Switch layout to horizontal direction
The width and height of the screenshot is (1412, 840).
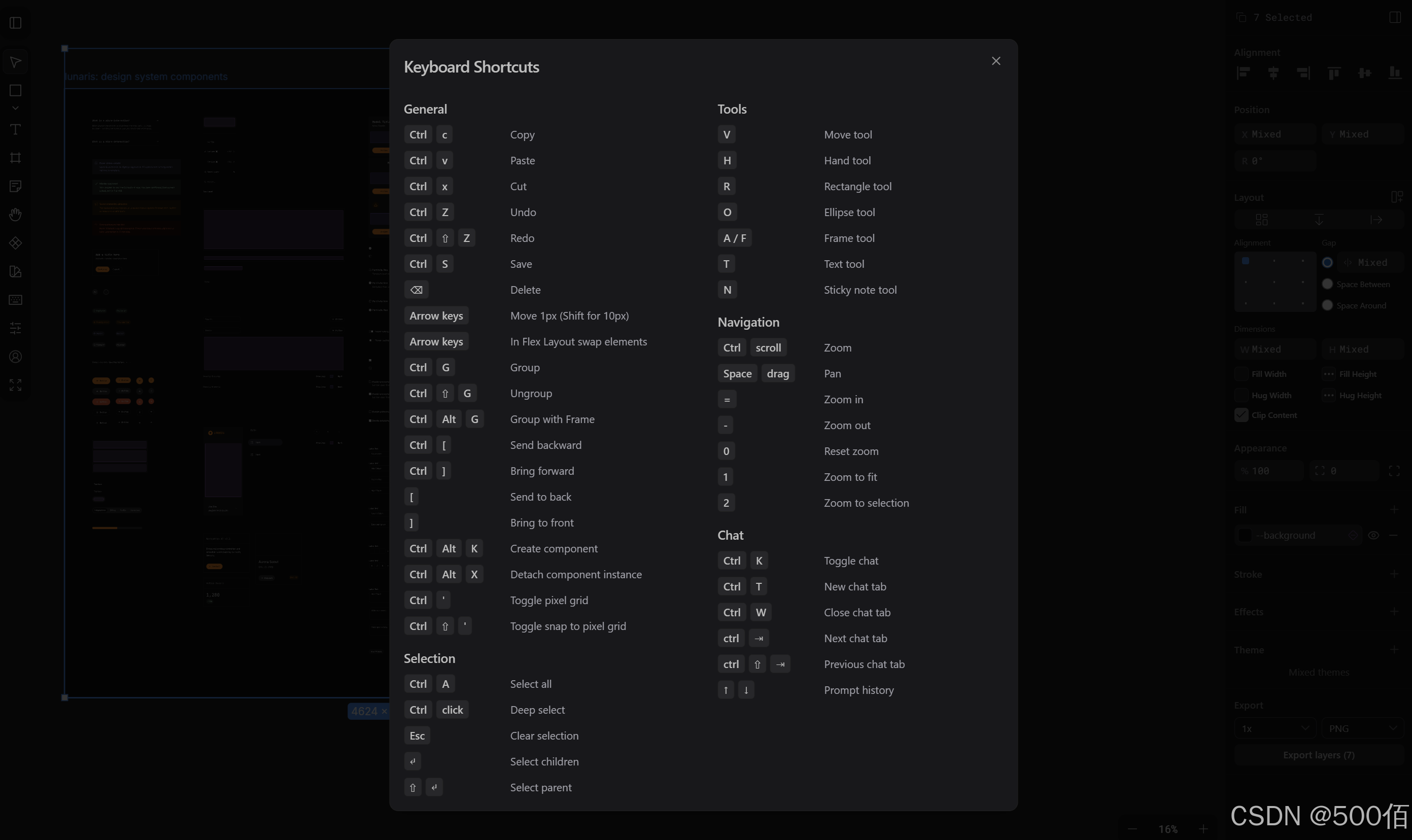[x=1376, y=220]
